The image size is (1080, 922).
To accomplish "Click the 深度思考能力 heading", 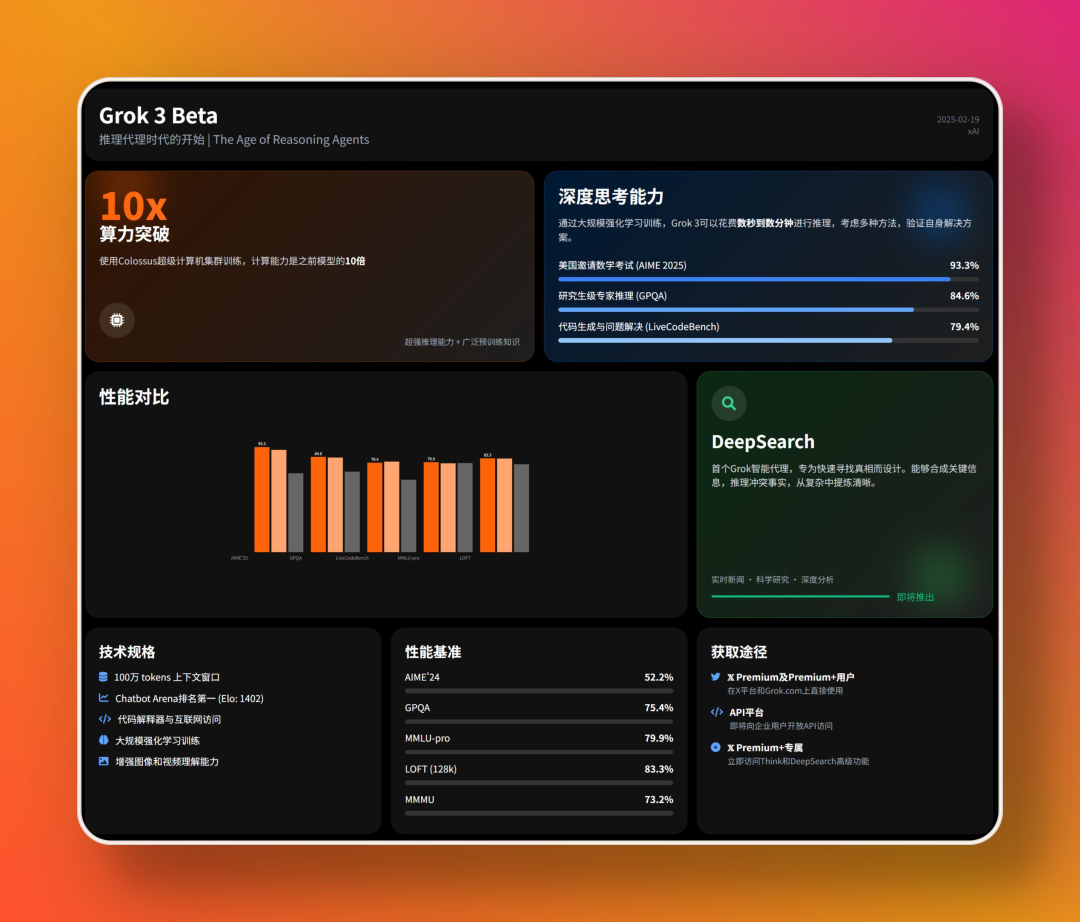I will [x=611, y=197].
